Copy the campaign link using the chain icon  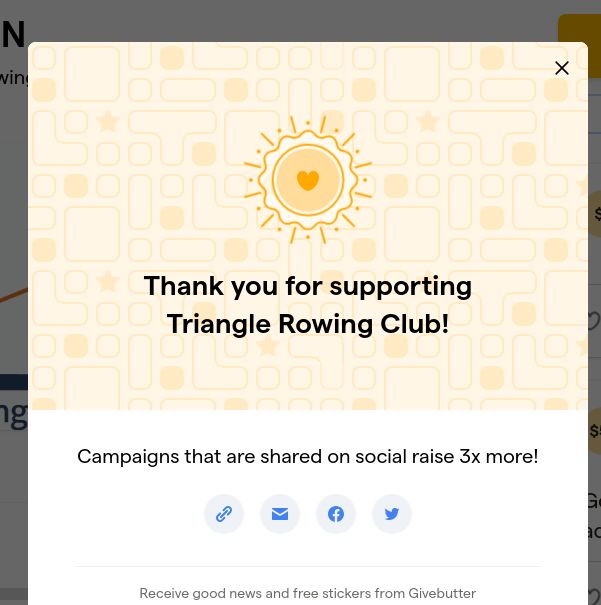point(224,514)
